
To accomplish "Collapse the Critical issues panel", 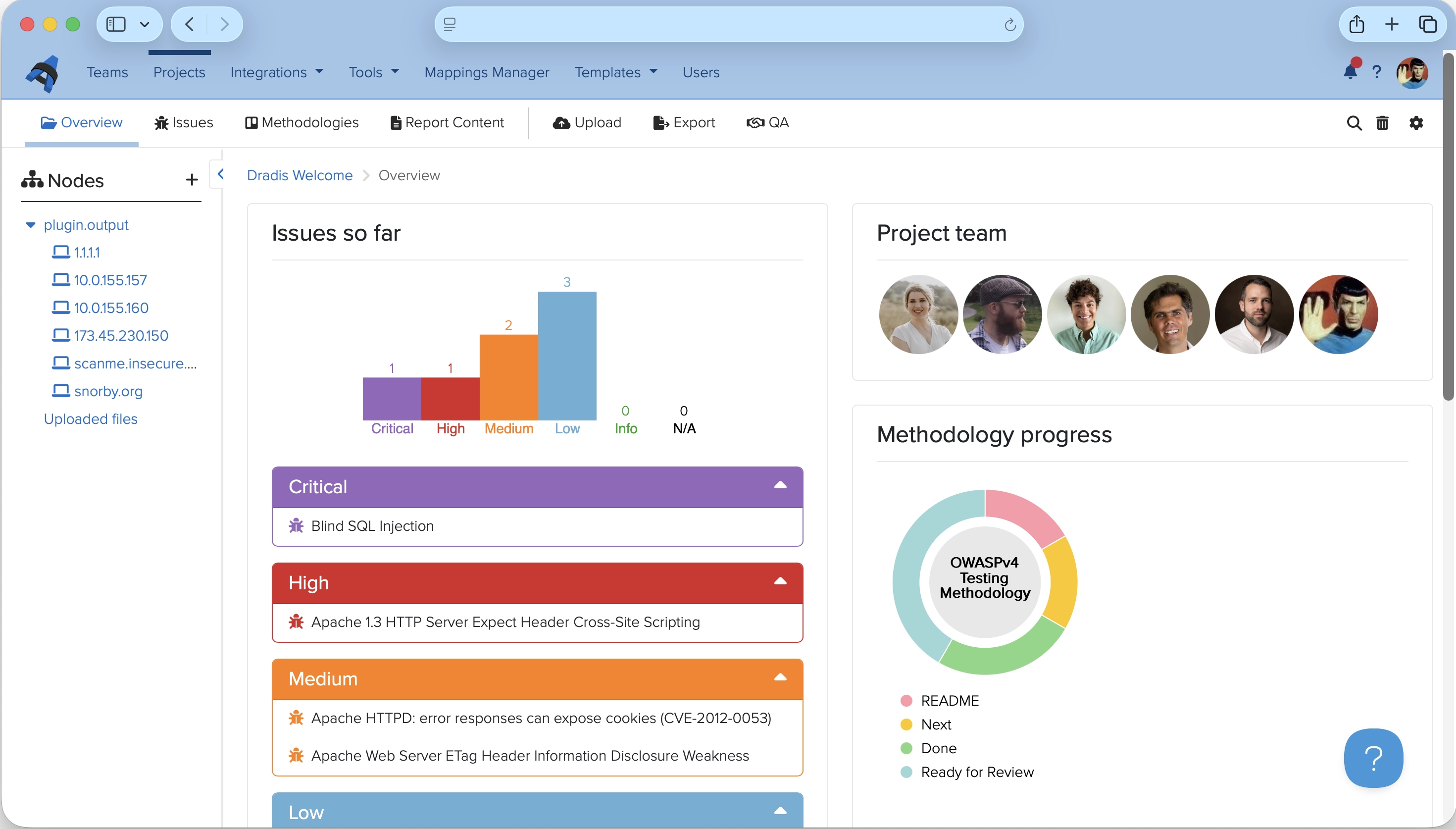I will coord(780,486).
